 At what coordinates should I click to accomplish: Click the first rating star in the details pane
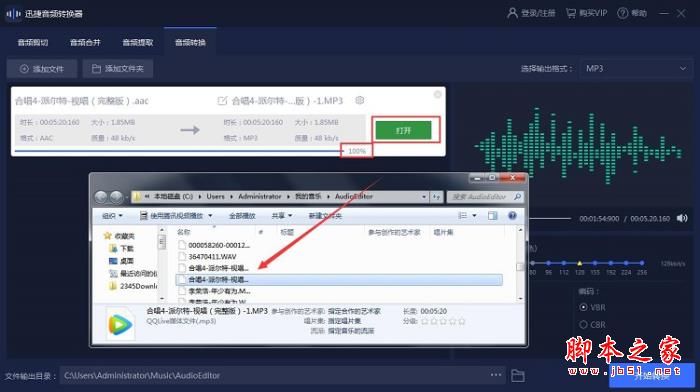point(425,321)
